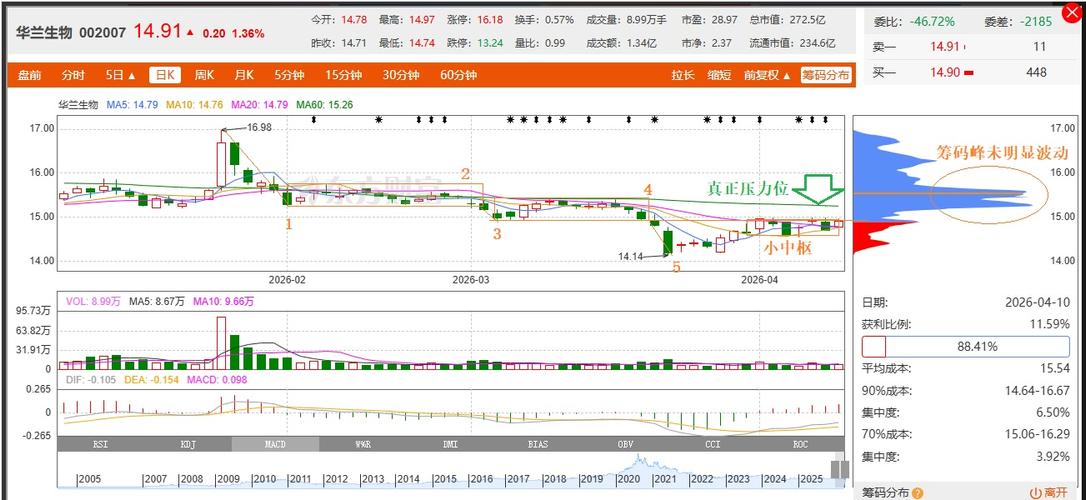Click stock code 002007
Screen dimensions: 1086x500
click(x=103, y=33)
